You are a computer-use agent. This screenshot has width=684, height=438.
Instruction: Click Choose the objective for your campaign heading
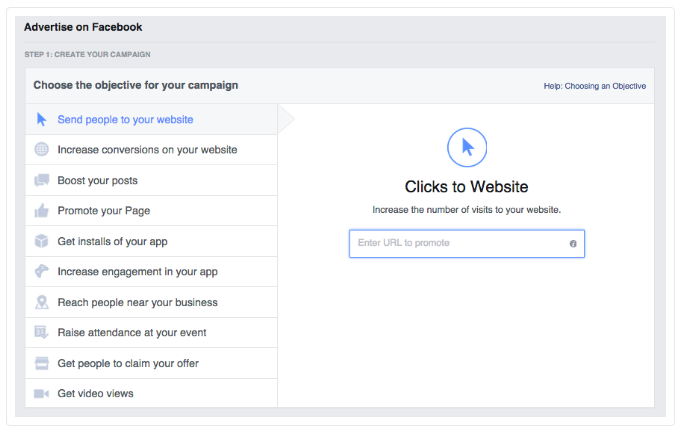pos(136,85)
